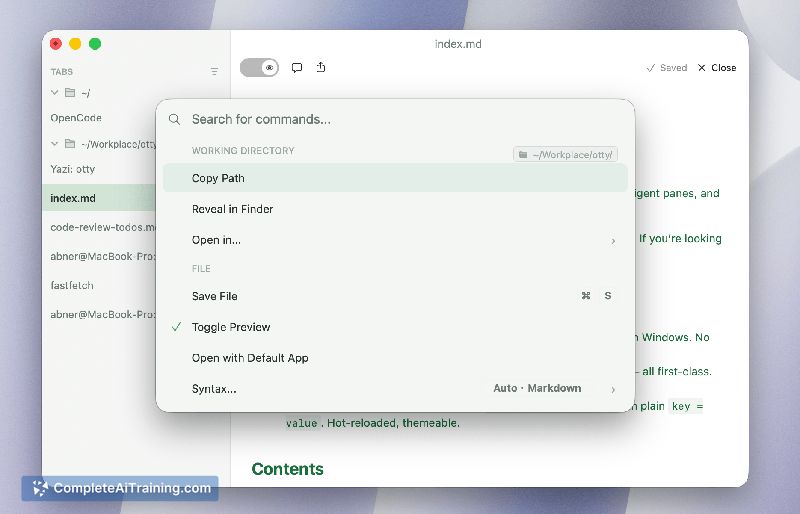Choose Open with Default App

(395, 358)
